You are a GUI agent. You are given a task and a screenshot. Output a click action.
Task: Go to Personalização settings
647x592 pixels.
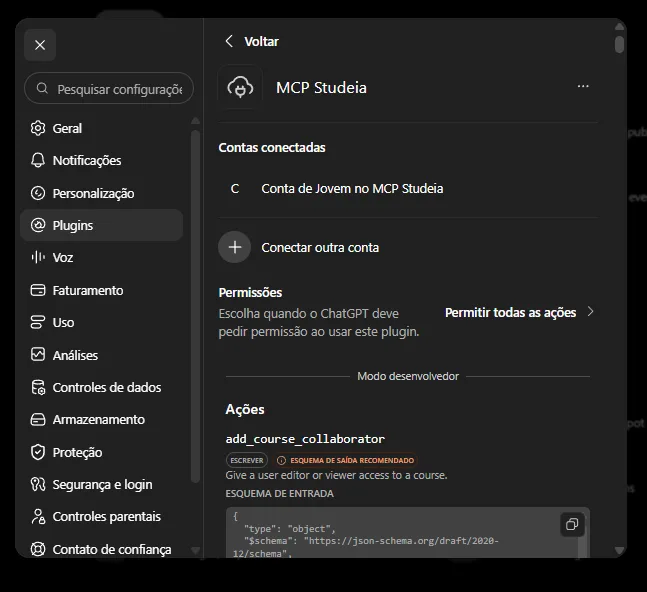pos(102,193)
